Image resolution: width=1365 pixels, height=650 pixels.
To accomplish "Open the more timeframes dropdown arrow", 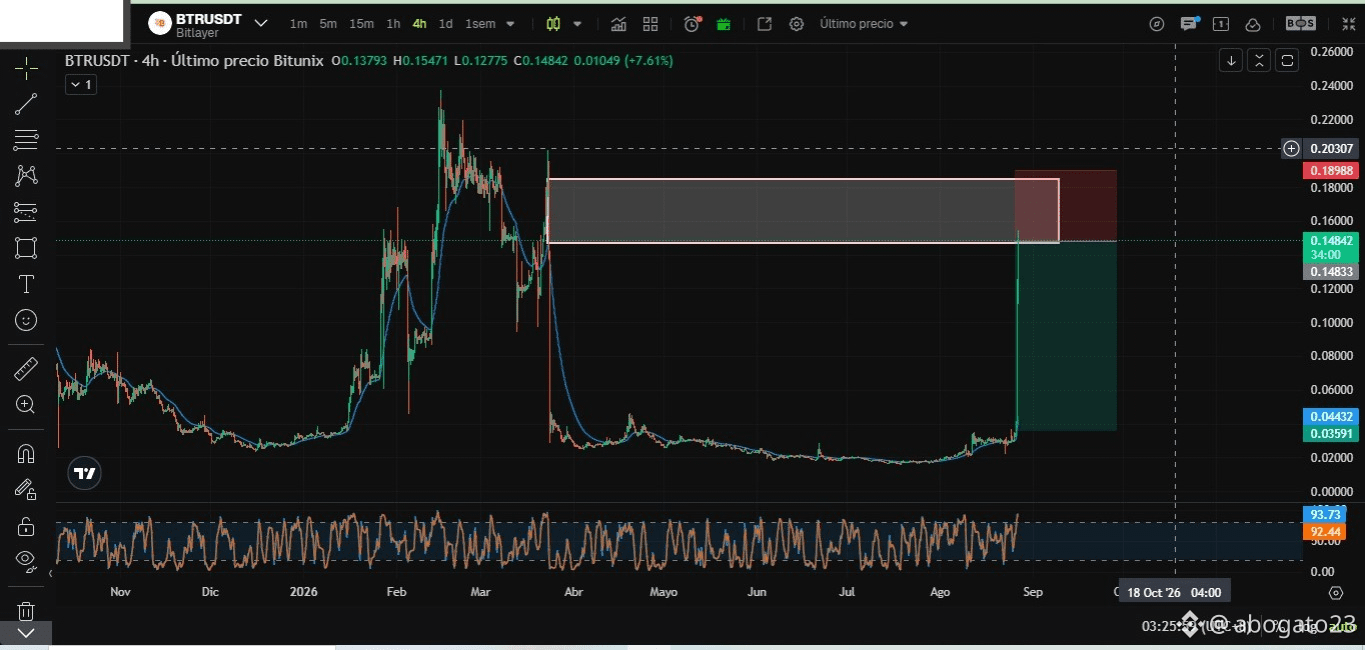I will (511, 24).
